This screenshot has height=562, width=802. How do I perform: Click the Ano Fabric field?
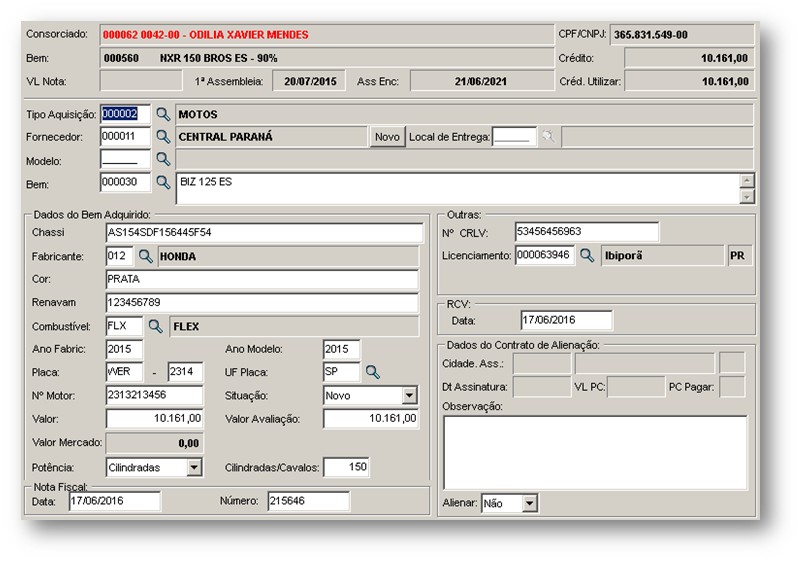coord(124,349)
